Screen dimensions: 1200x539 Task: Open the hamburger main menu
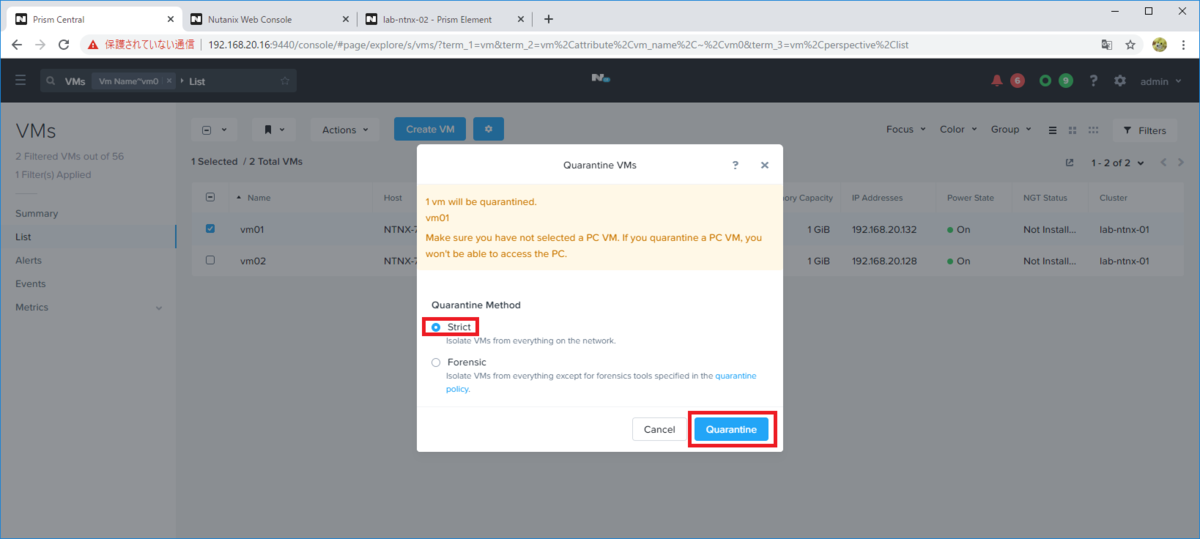tap(21, 80)
